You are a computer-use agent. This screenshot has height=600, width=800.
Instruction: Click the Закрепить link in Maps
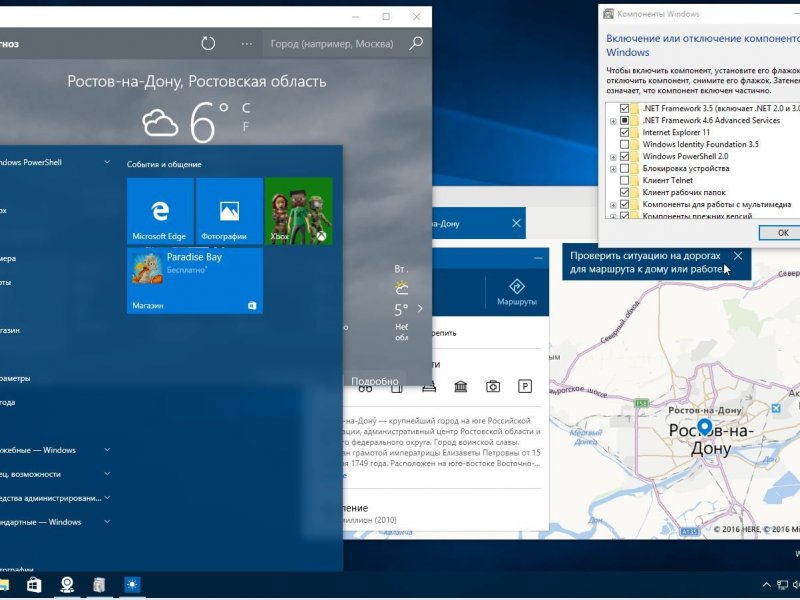pos(444,333)
